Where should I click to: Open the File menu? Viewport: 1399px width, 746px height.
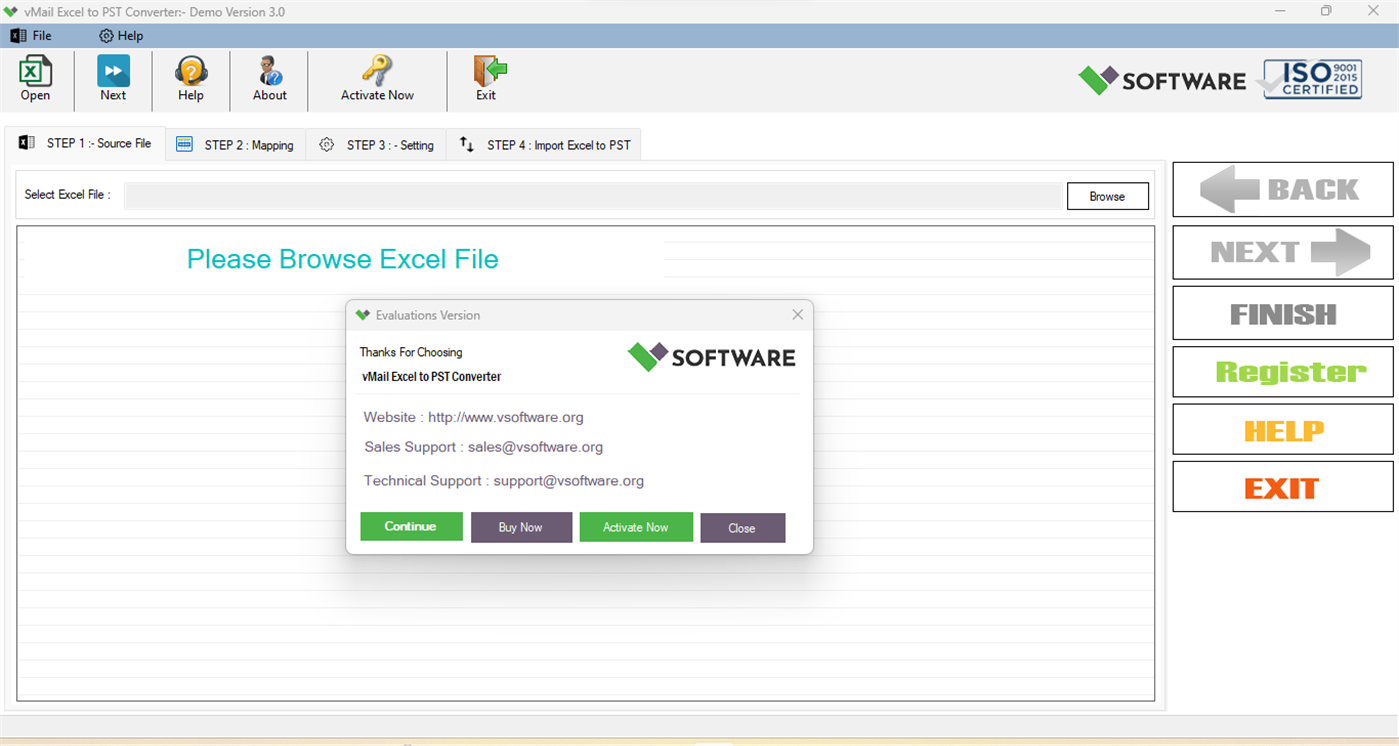tap(30, 35)
